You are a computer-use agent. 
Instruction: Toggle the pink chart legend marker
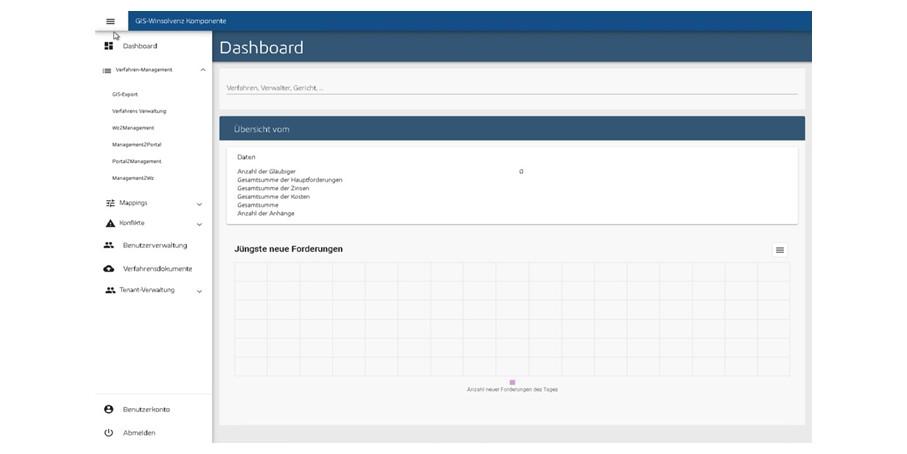(512, 382)
